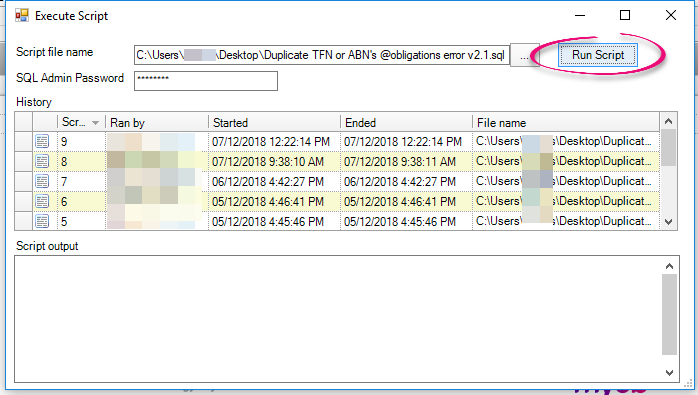
Task: Click the history list scroll up arrow
Action: tap(669, 121)
